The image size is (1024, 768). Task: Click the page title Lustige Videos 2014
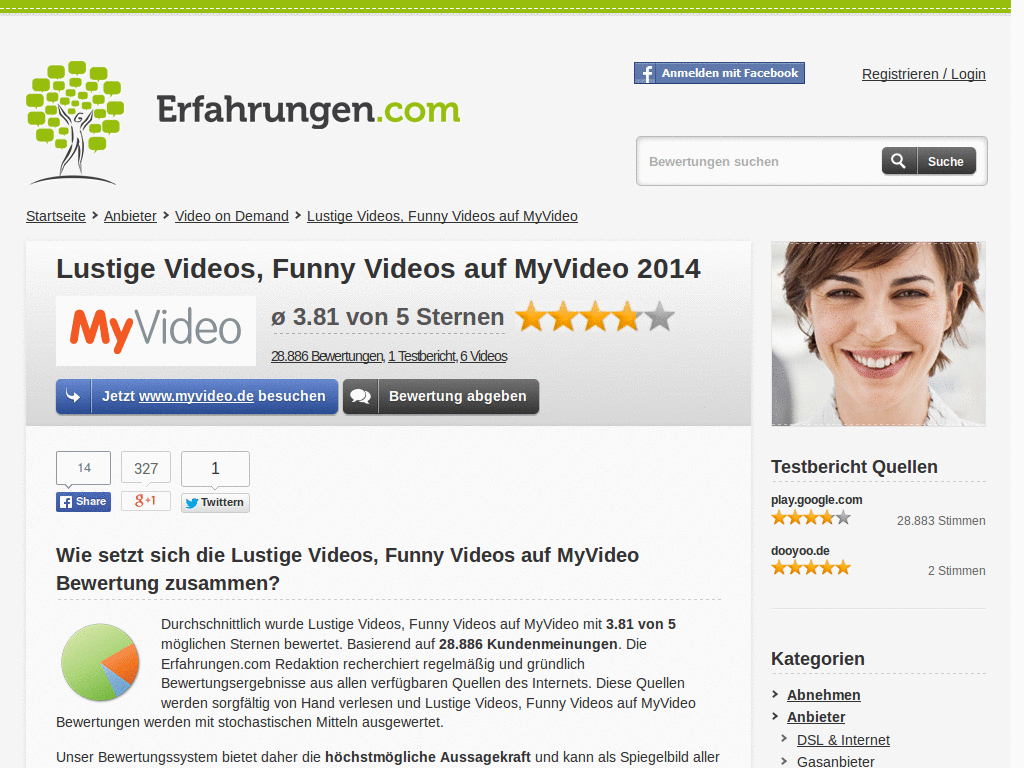click(378, 268)
